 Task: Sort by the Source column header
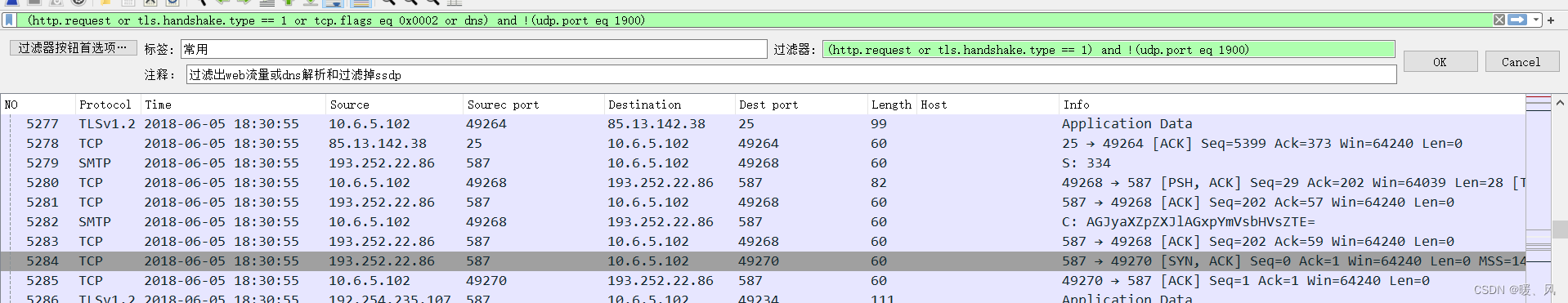[394, 105]
